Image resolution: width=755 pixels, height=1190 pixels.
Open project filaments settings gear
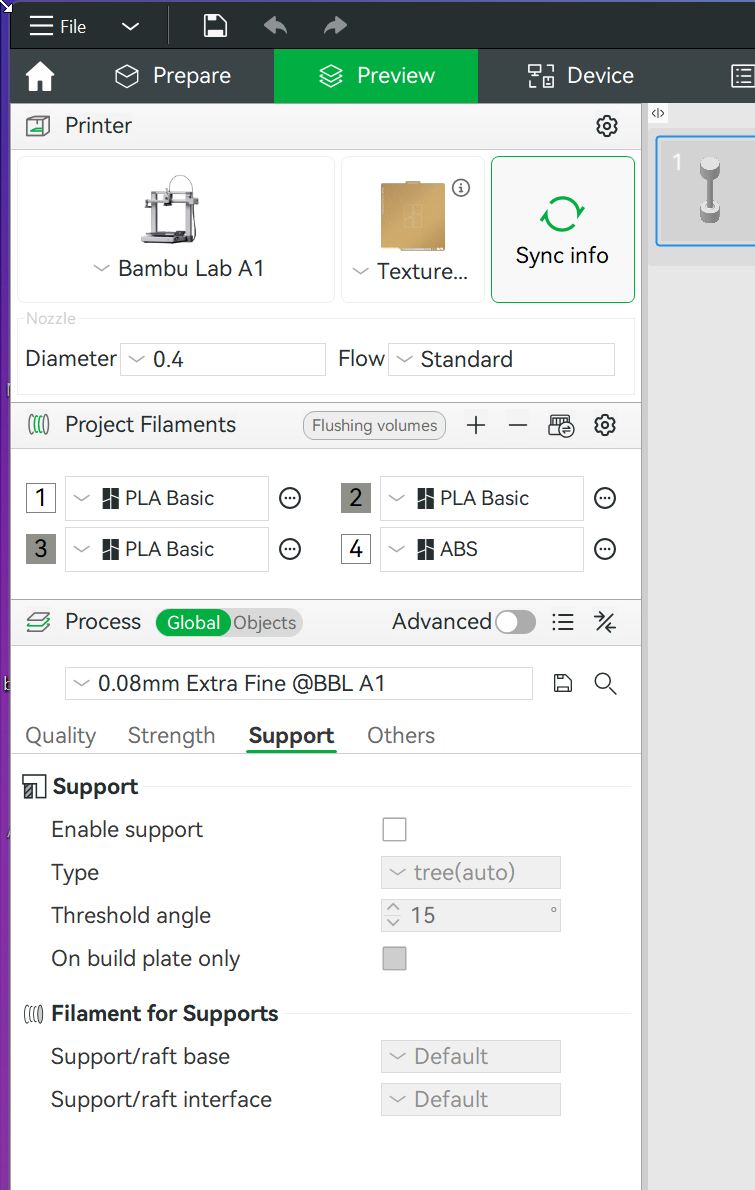604,426
